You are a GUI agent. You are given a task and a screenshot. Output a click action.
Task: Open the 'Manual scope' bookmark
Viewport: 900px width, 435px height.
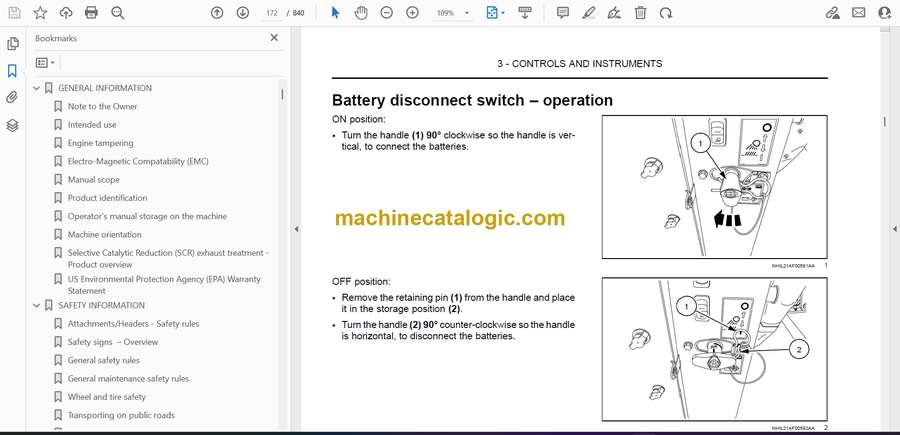coord(94,180)
